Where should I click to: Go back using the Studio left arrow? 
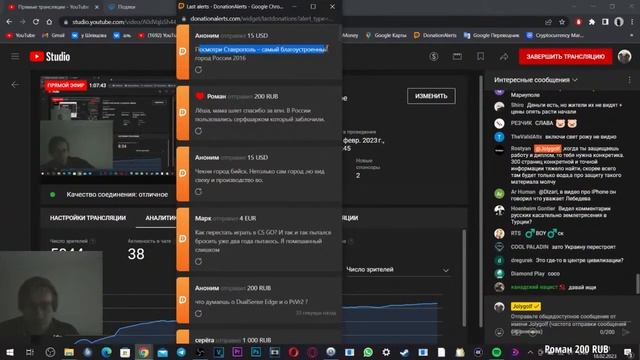[16, 84]
